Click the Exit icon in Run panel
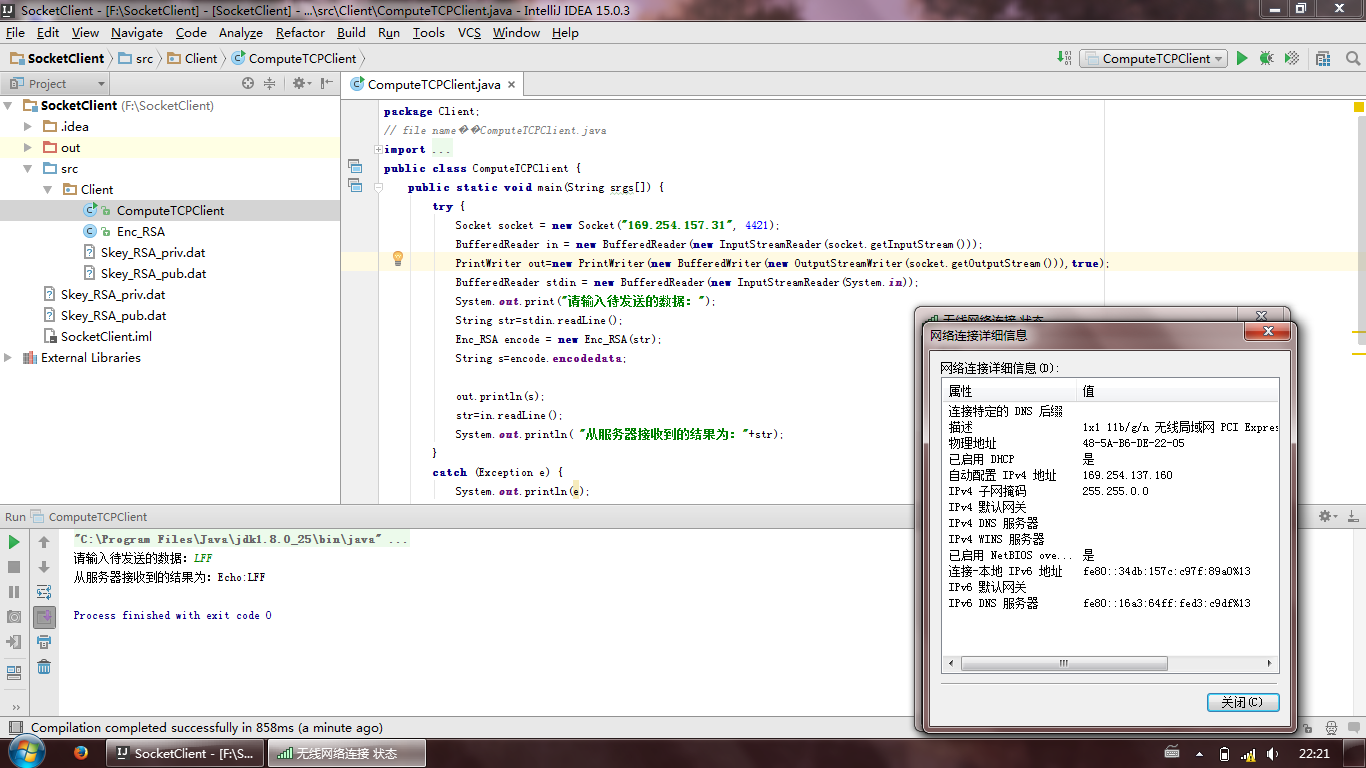The height and width of the screenshot is (768, 1366). pyautogui.click(x=14, y=642)
